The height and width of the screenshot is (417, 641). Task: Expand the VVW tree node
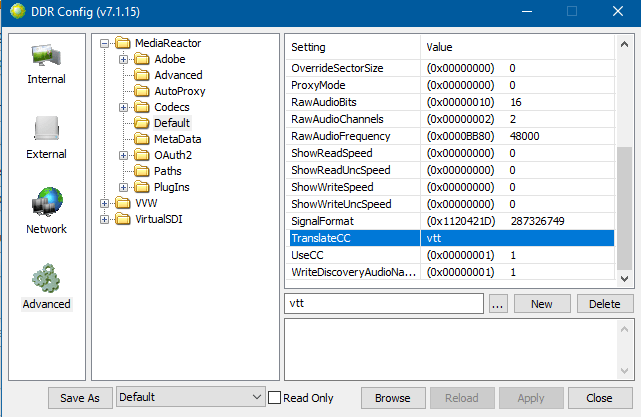pyautogui.click(x=105, y=203)
